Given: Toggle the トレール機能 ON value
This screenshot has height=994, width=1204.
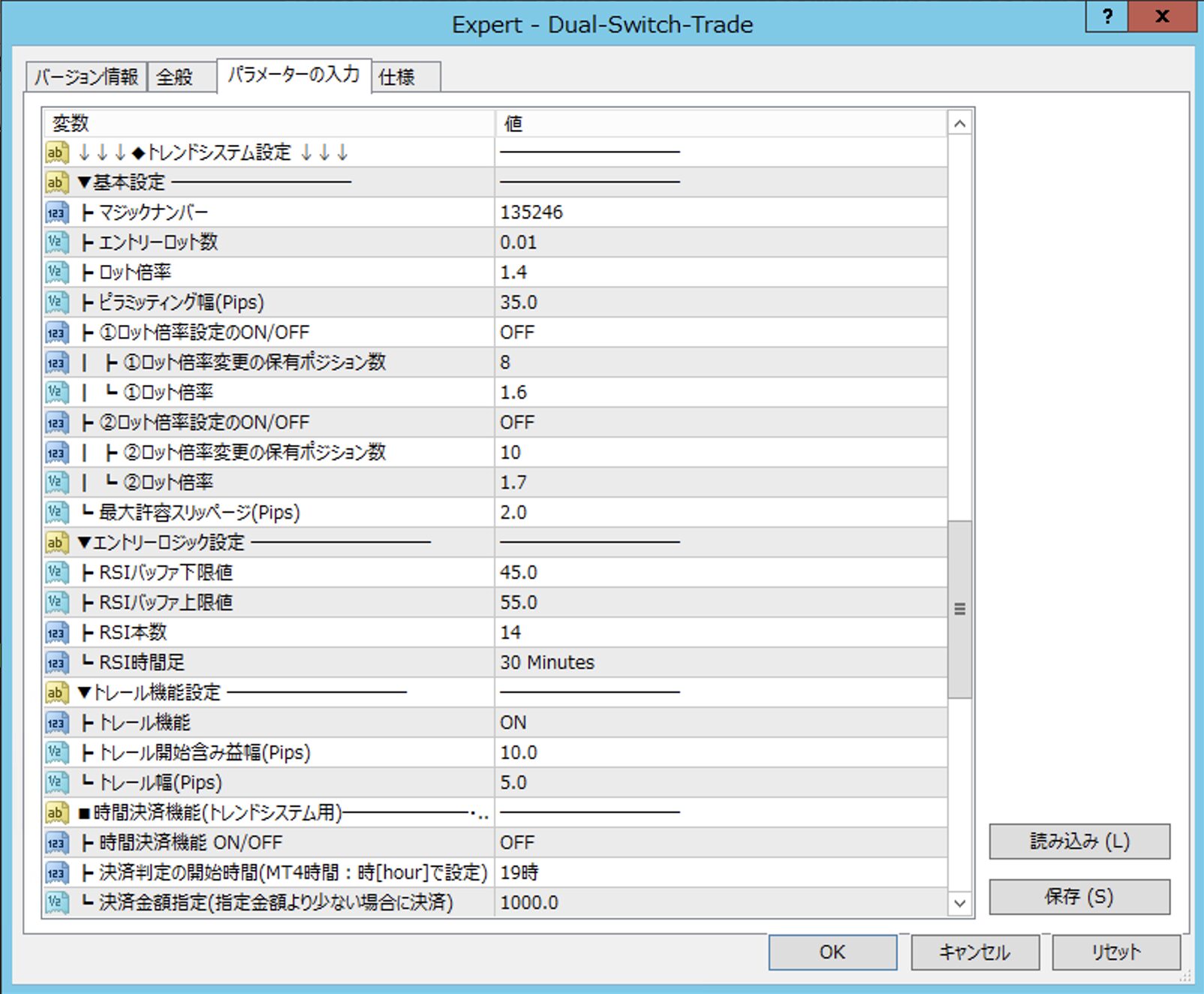Looking at the screenshot, I should pyautogui.click(x=719, y=723).
